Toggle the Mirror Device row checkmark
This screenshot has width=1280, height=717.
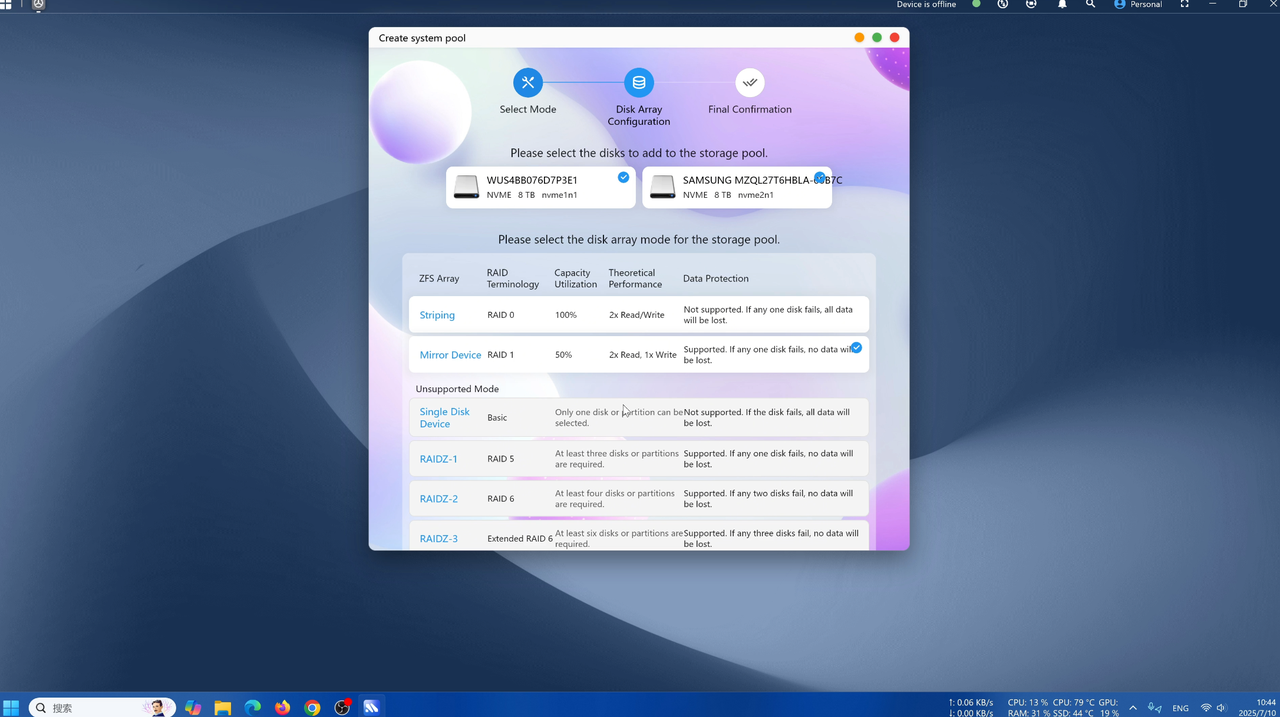pos(856,348)
